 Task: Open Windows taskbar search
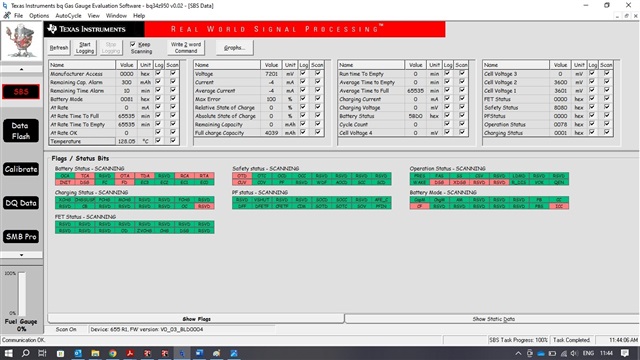tap(25, 353)
